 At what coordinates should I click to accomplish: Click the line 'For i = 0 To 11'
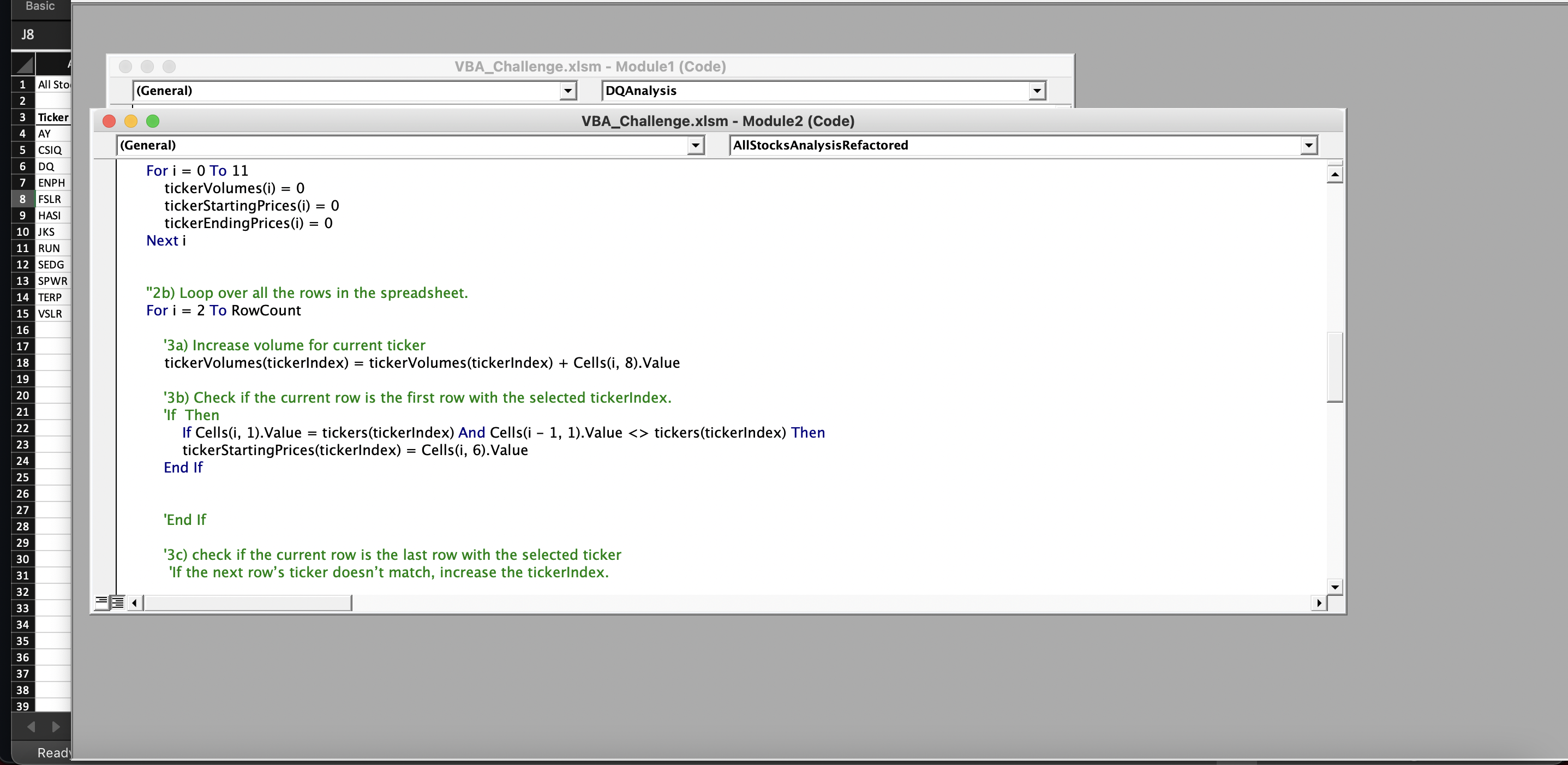point(197,170)
